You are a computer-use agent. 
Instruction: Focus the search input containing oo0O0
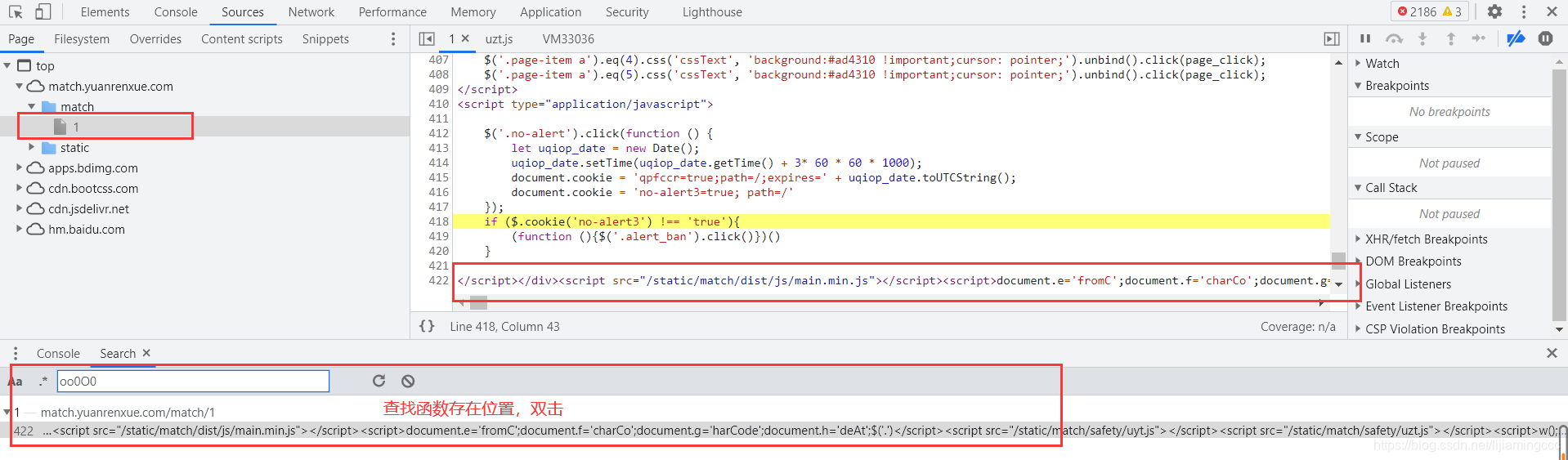coord(193,381)
